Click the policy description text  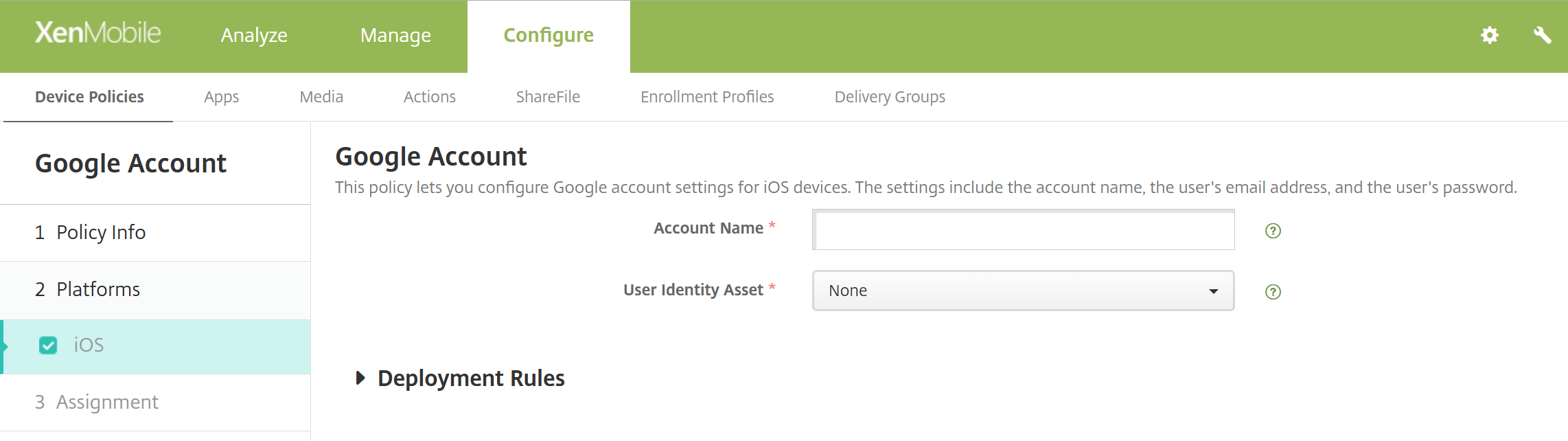coord(926,188)
